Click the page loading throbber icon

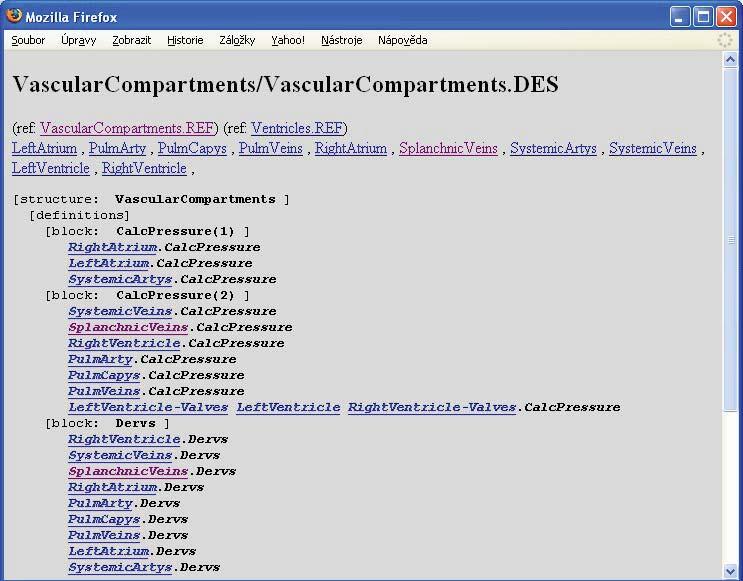pyautogui.click(x=725, y=40)
